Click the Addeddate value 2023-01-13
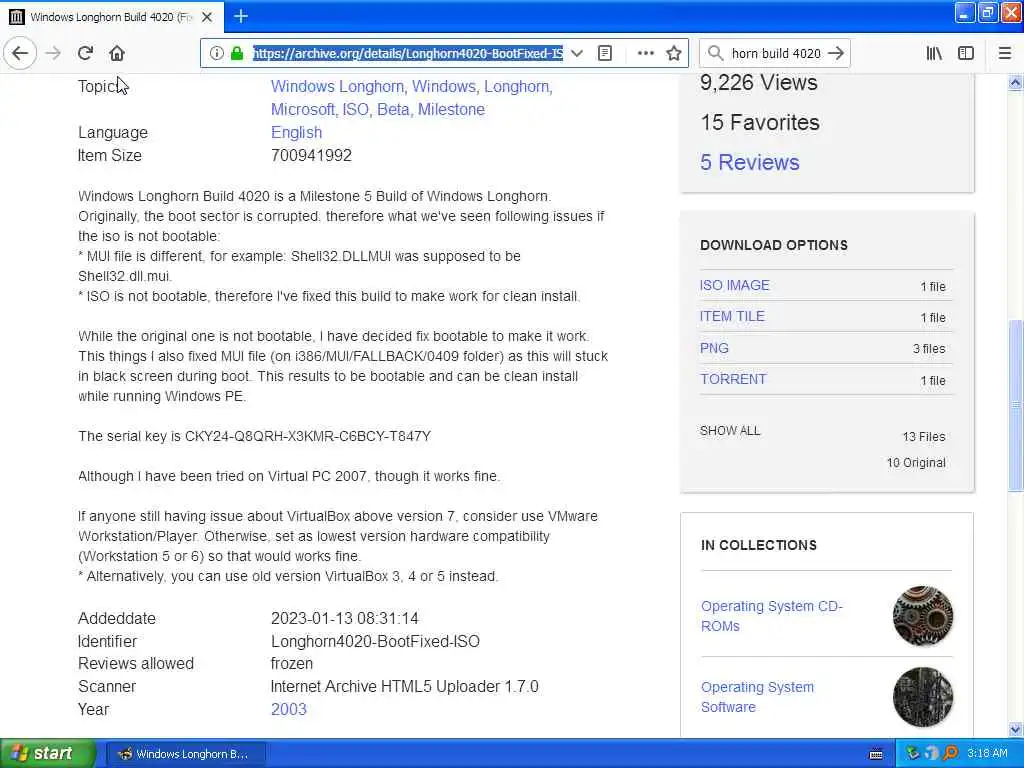1024x768 pixels. (345, 618)
